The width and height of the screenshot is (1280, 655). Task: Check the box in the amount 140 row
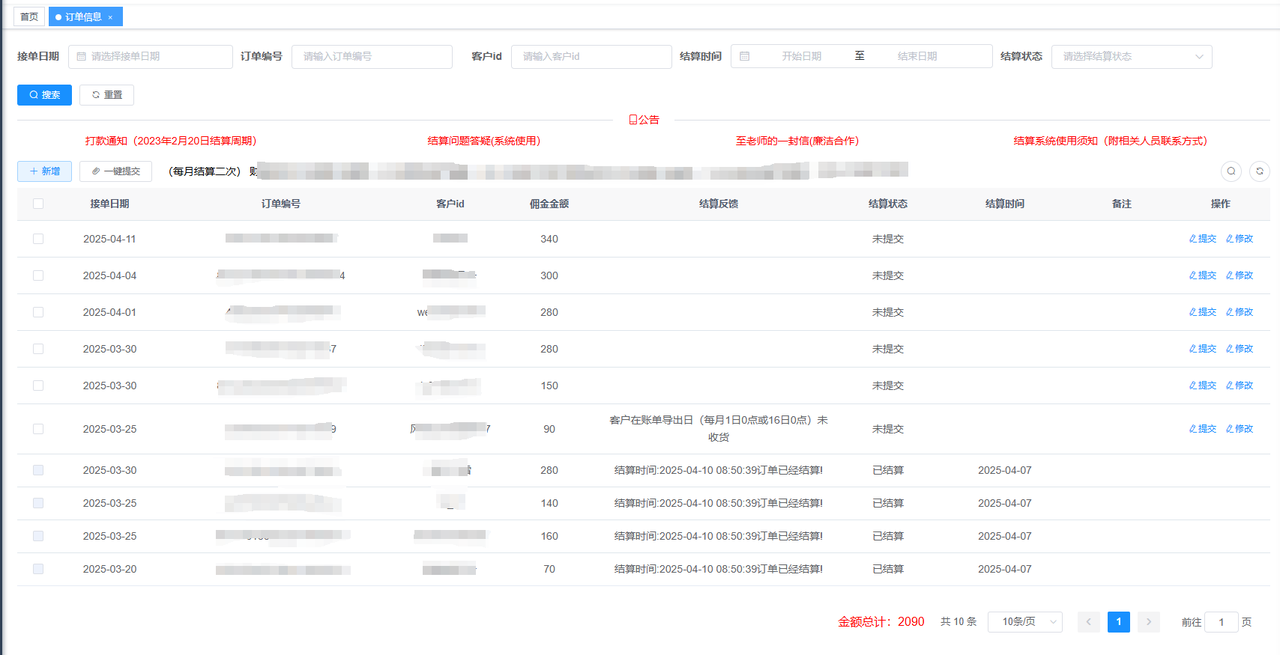(38, 503)
